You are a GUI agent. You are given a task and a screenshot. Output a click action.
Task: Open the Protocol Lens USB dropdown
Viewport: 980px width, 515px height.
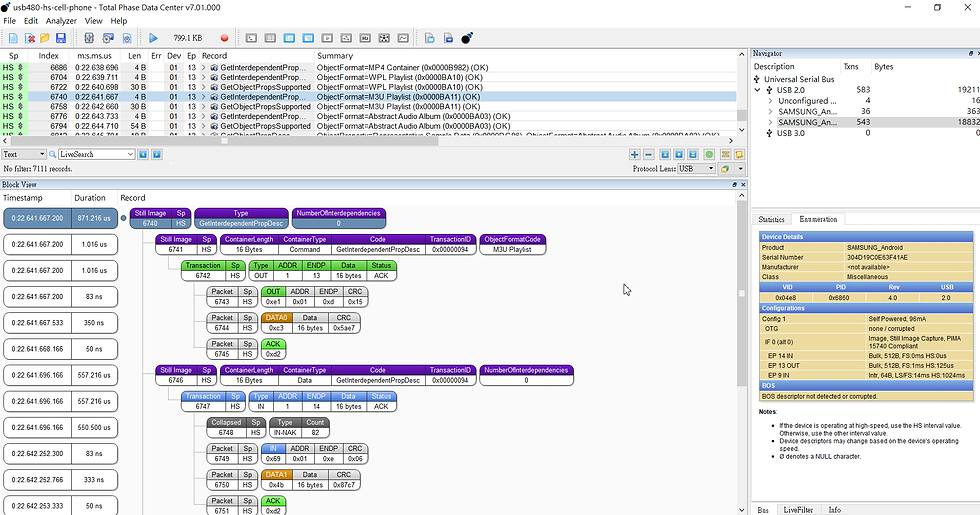click(x=696, y=169)
